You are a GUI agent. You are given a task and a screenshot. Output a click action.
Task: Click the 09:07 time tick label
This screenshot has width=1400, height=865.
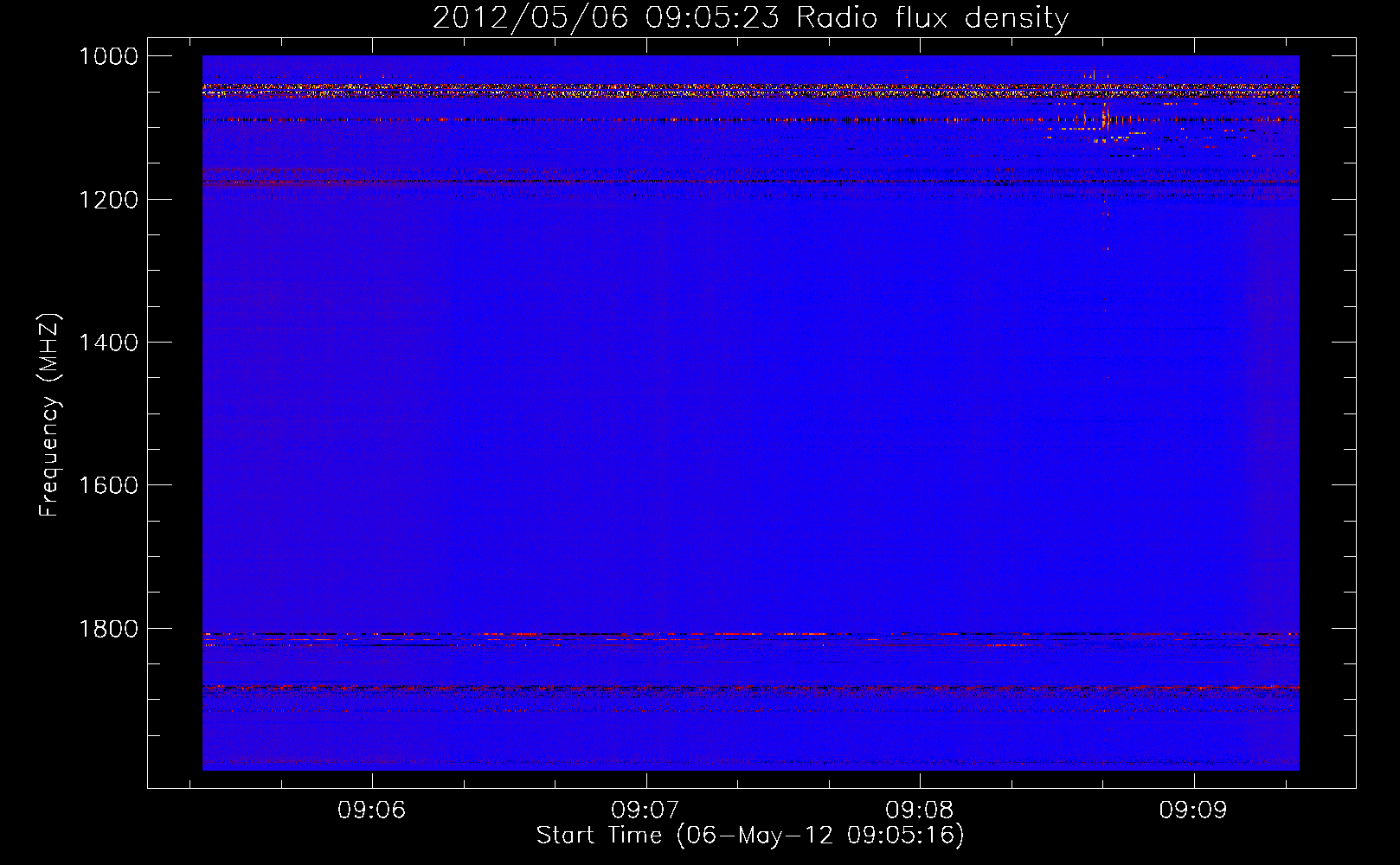pos(645,811)
